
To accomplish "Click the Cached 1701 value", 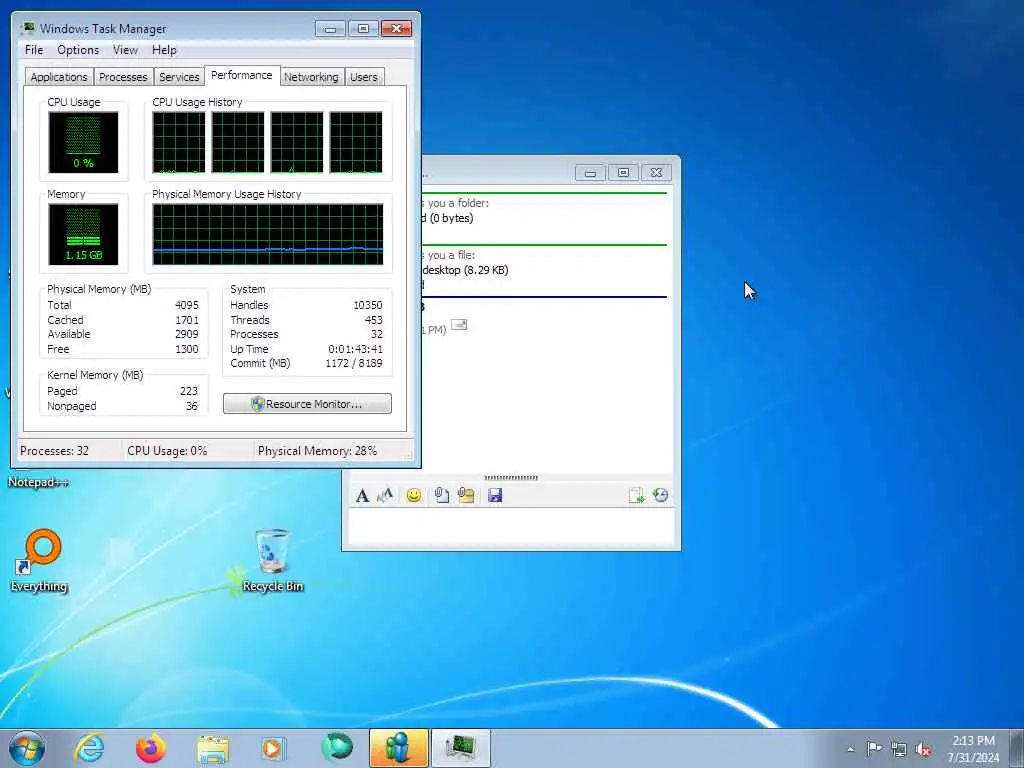I will pos(187,320).
